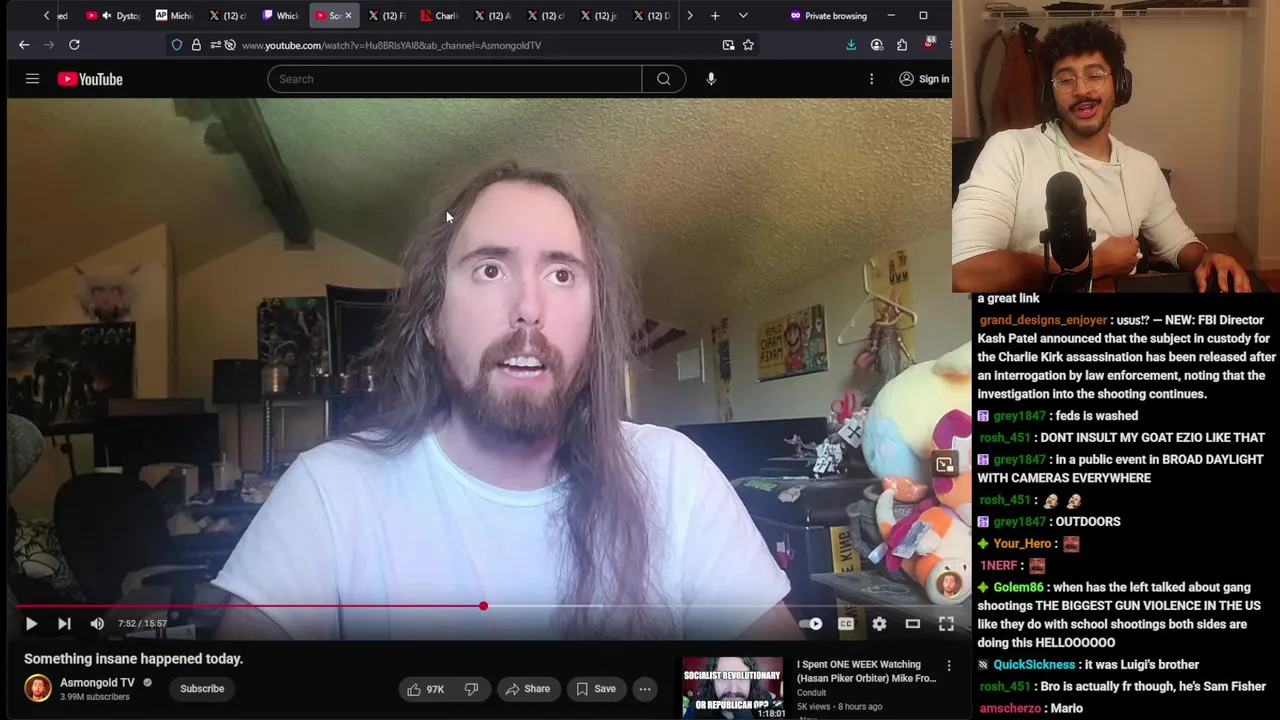Open YouTube settings three-dot menu
The height and width of the screenshot is (720, 1280).
point(871,79)
